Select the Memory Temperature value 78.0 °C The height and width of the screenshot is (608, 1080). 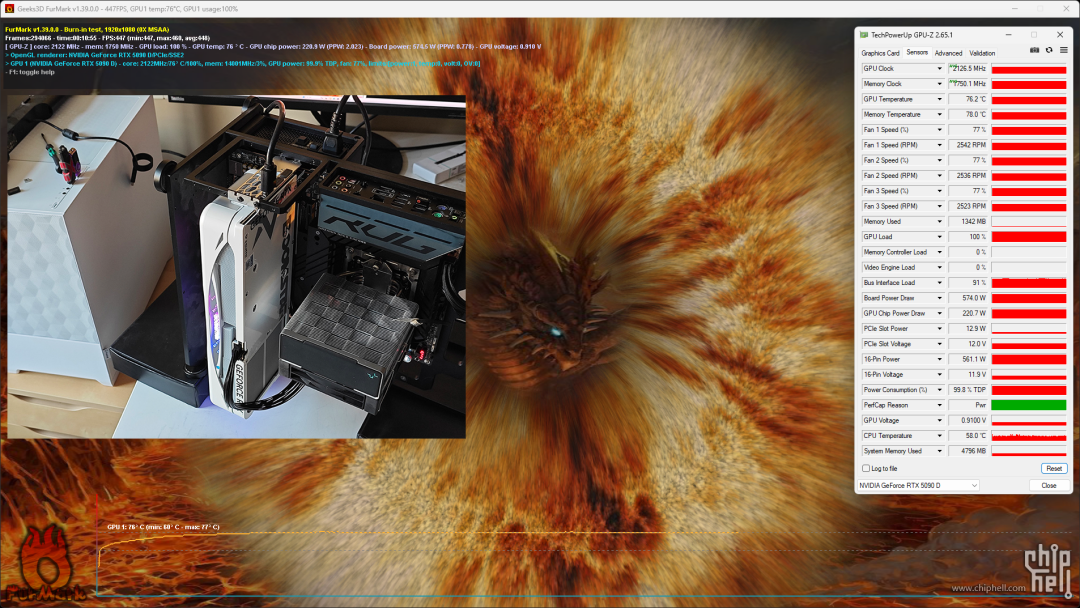click(x=968, y=114)
